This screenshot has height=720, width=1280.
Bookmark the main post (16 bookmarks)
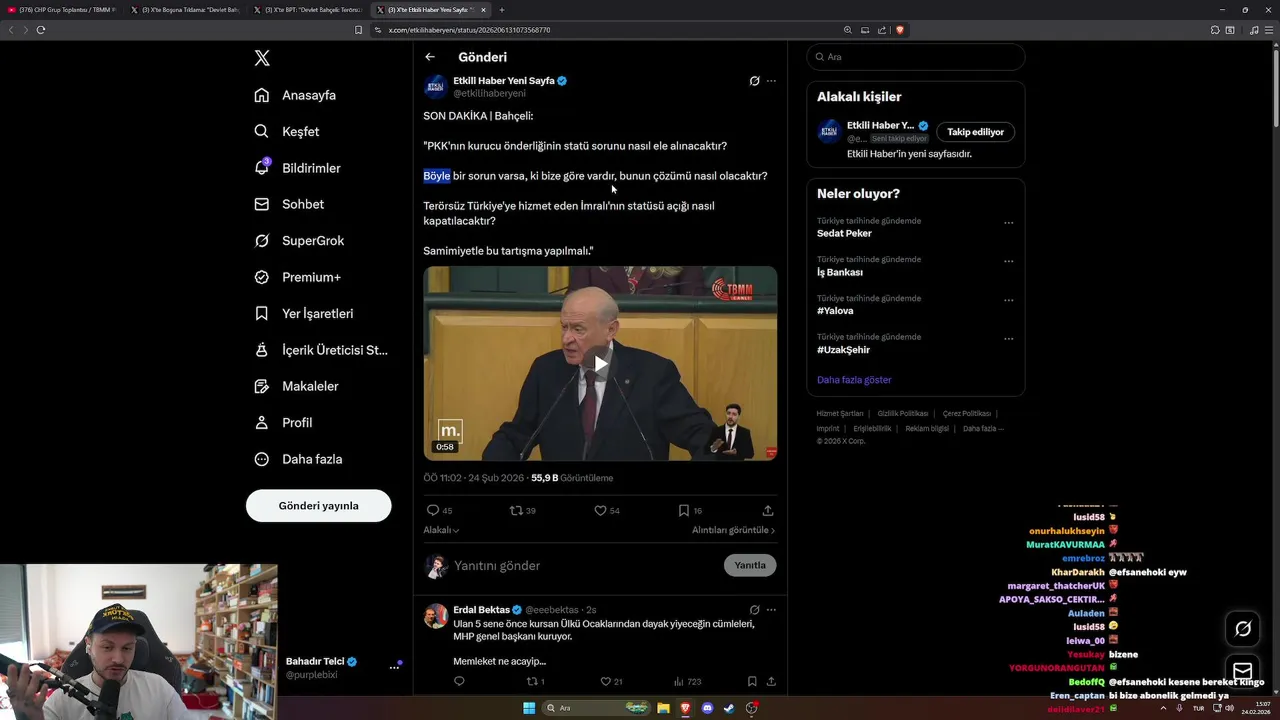point(690,510)
